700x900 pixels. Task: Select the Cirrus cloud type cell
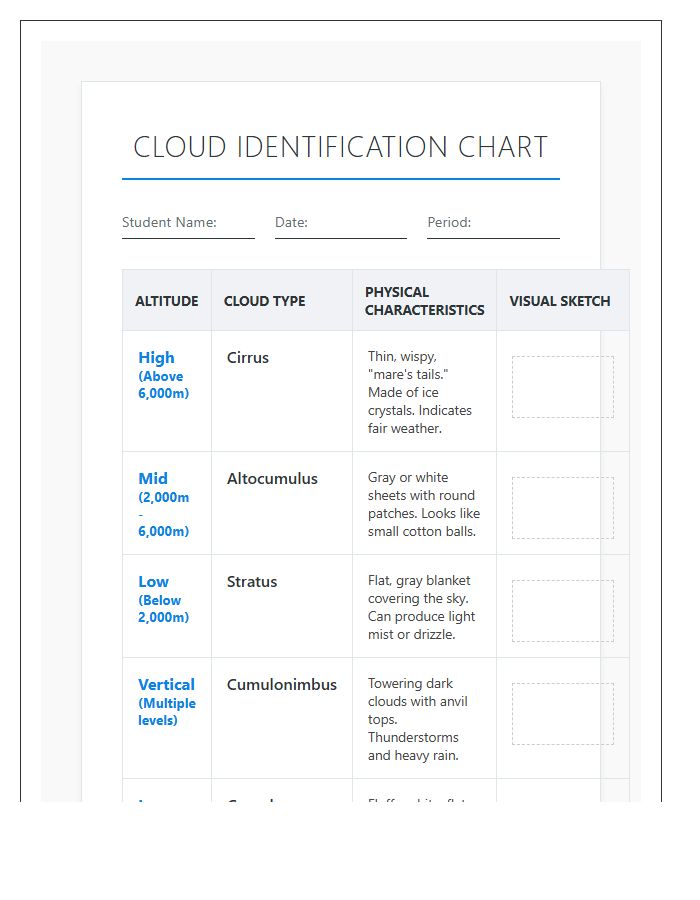282,391
